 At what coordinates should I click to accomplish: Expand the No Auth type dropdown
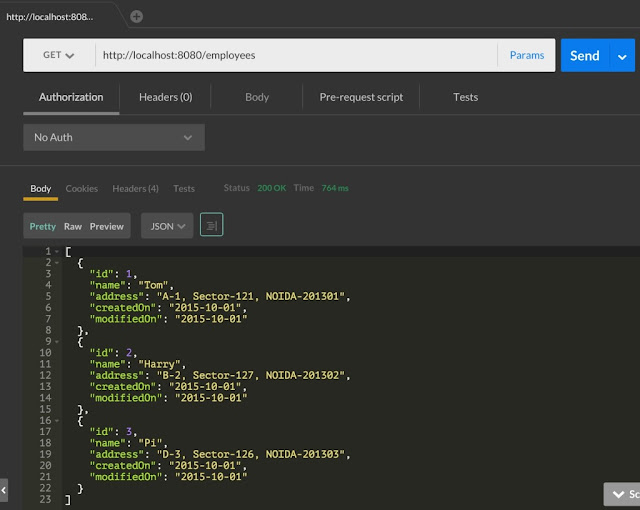(114, 137)
